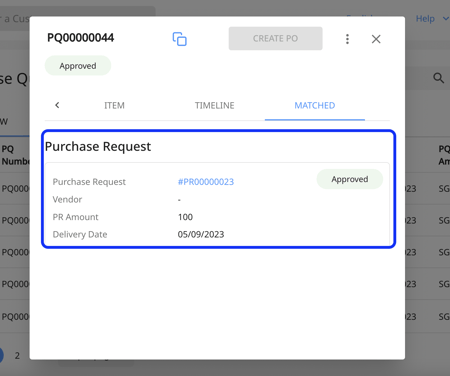This screenshot has width=450, height=376.
Task: Open the #PR00000023 purchase request link
Action: point(206,182)
